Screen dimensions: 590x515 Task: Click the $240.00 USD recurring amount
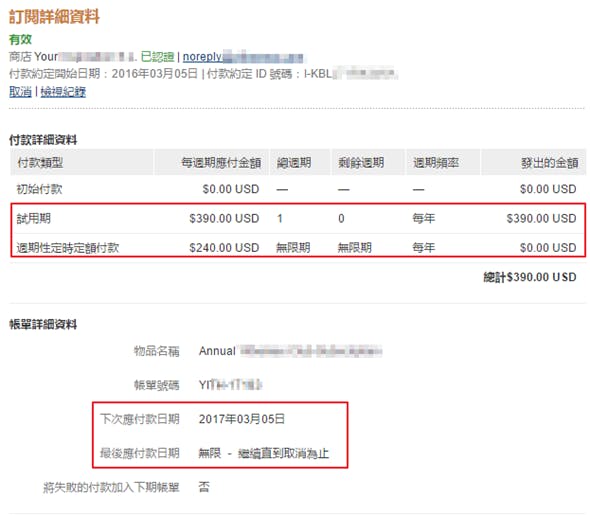[224, 248]
